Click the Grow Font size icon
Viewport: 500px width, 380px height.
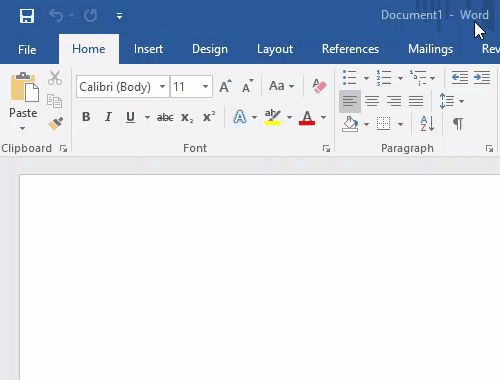pyautogui.click(x=225, y=86)
